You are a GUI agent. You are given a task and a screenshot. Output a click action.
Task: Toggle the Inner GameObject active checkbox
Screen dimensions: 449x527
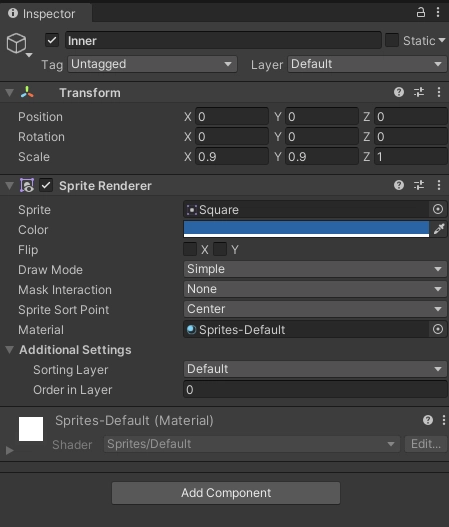coord(52,40)
